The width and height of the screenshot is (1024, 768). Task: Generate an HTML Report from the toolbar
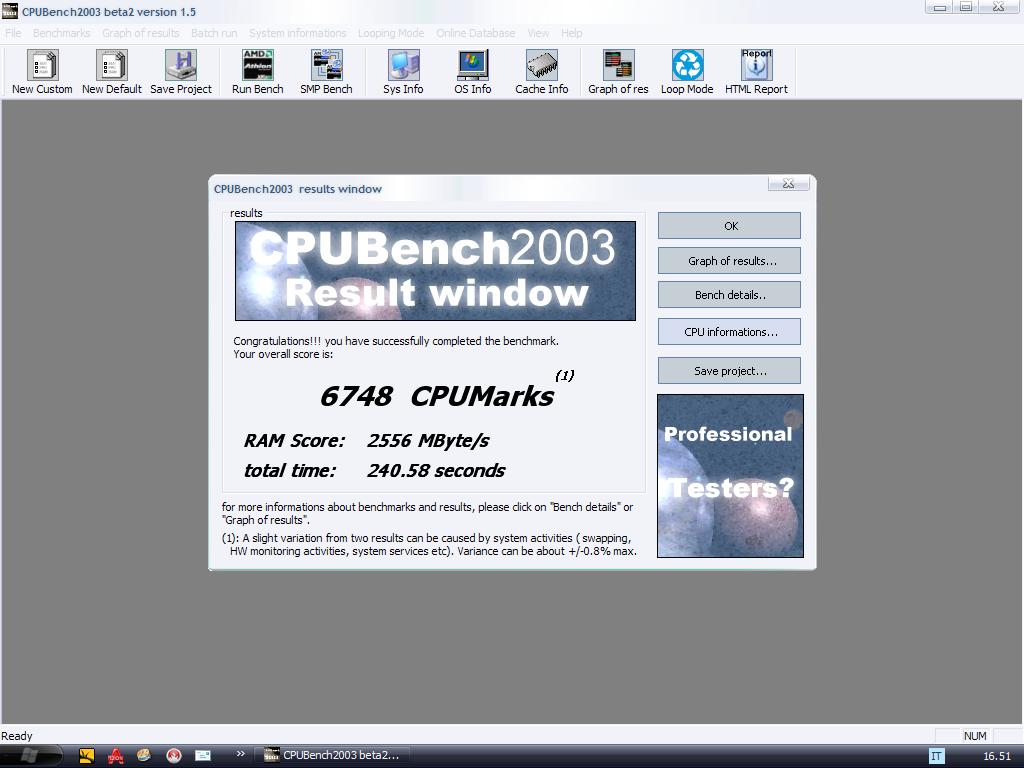[756, 72]
